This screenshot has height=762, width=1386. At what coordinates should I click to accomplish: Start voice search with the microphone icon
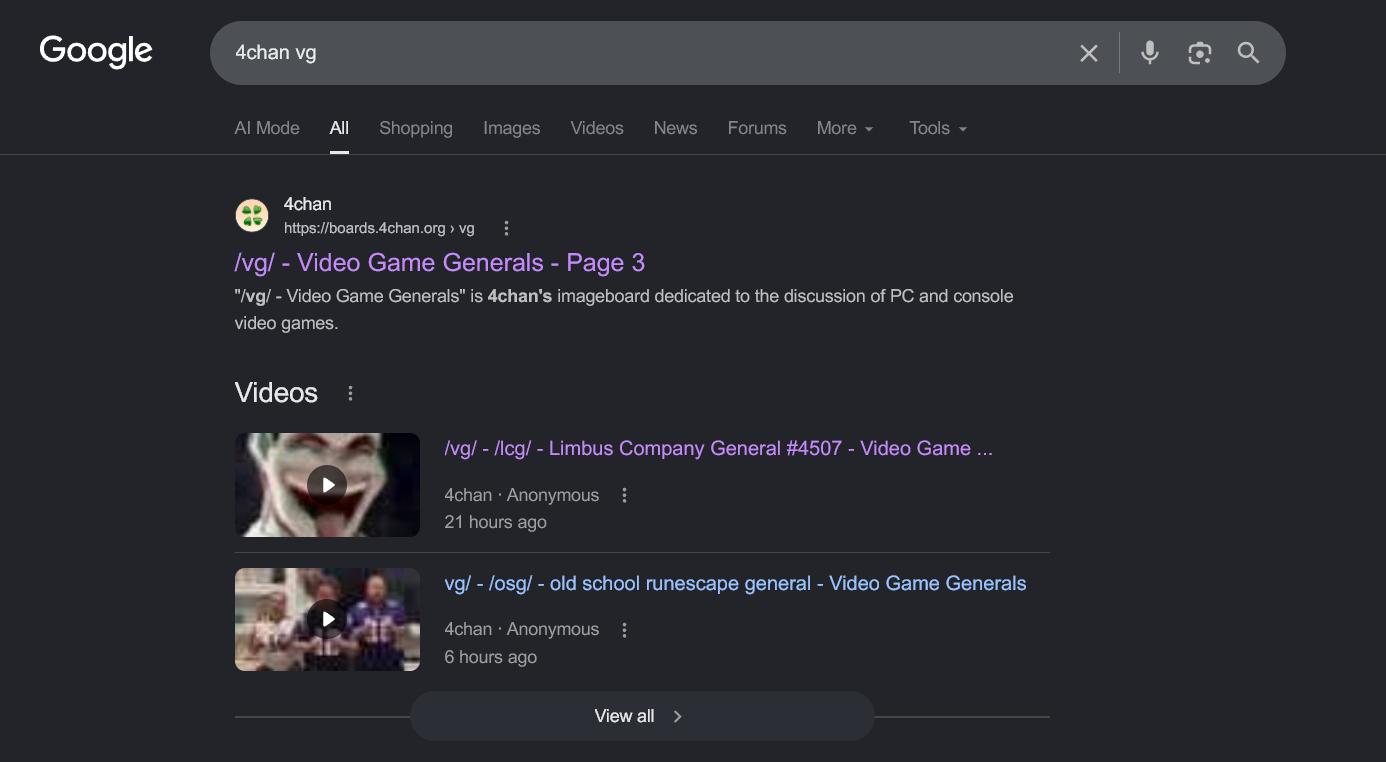(x=1150, y=53)
